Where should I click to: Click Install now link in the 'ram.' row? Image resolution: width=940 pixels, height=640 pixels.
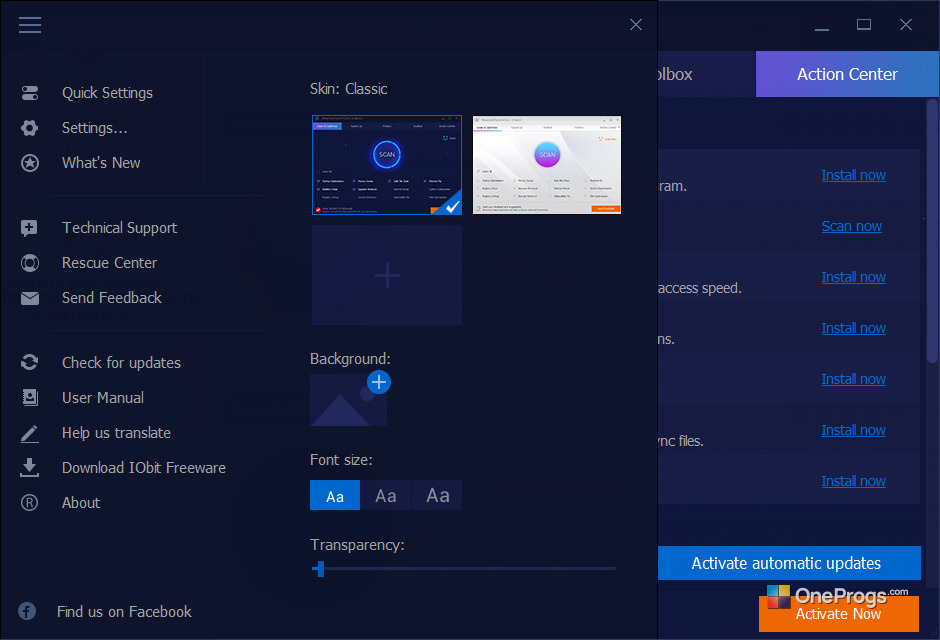coord(853,175)
